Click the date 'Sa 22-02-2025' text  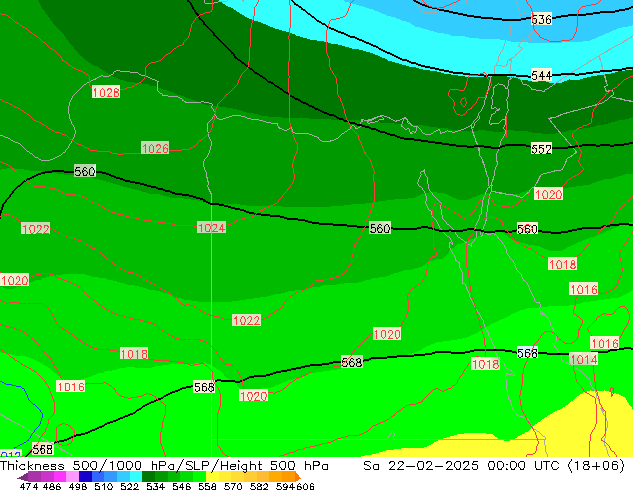421,466
